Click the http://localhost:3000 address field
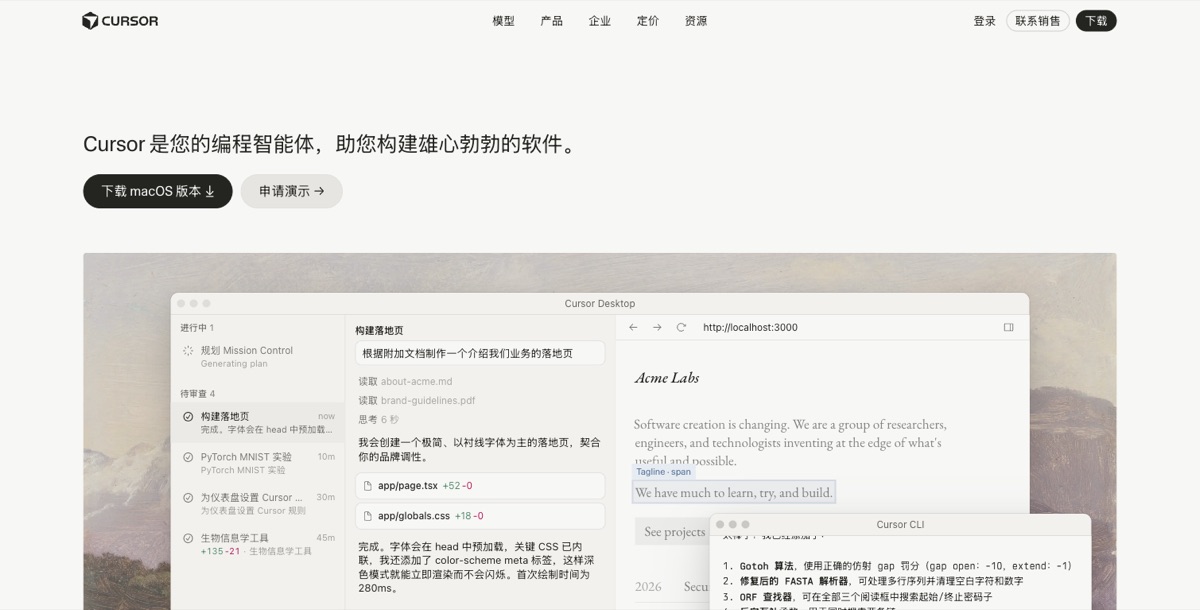Viewport: 1200px width, 610px height. point(750,327)
